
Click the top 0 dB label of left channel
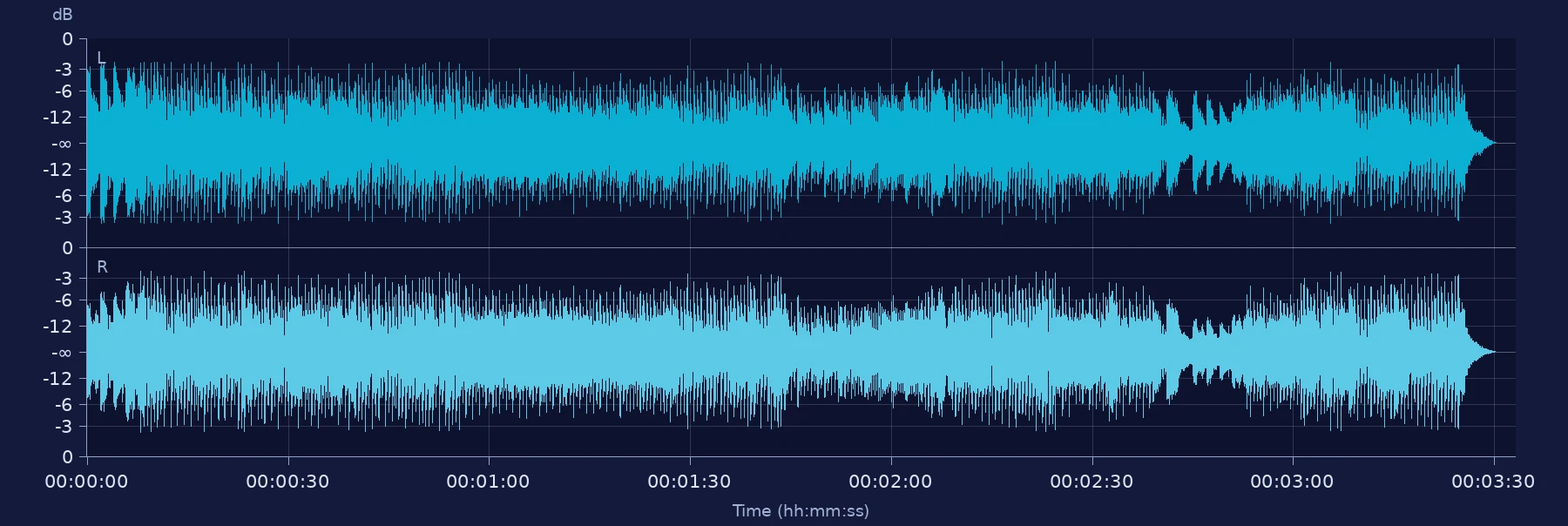pos(68,39)
